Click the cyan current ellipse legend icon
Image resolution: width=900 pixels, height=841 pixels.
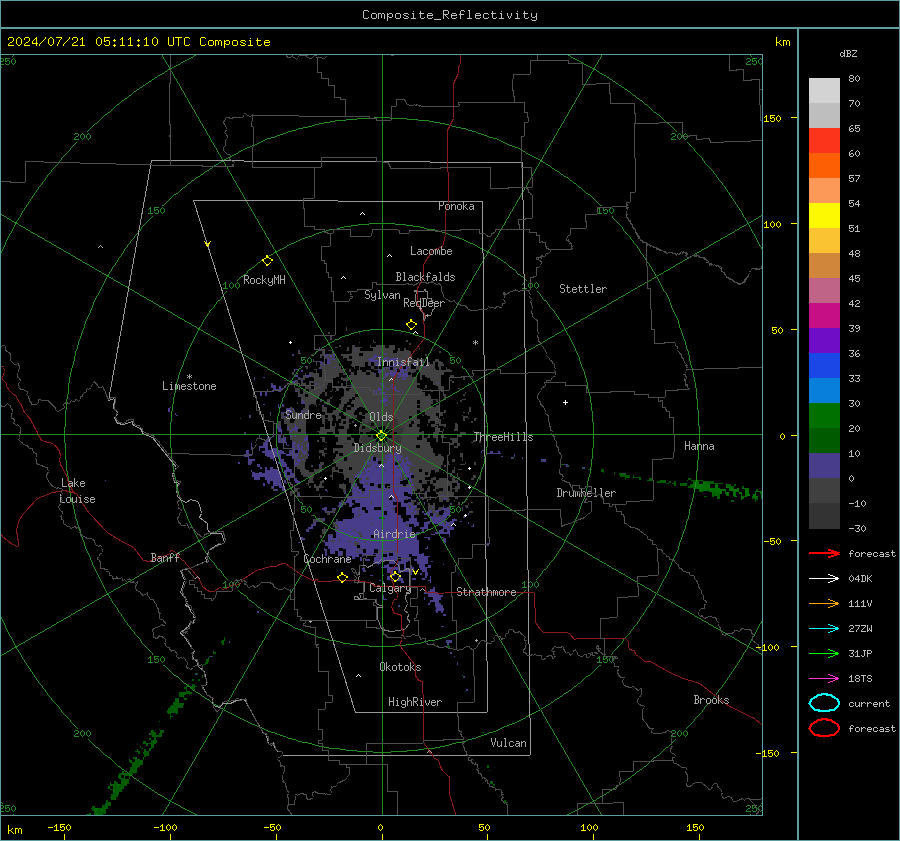coord(824,703)
